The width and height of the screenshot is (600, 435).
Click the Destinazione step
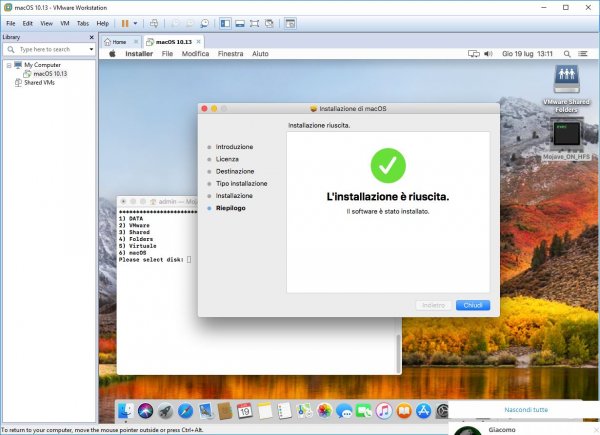[235, 171]
